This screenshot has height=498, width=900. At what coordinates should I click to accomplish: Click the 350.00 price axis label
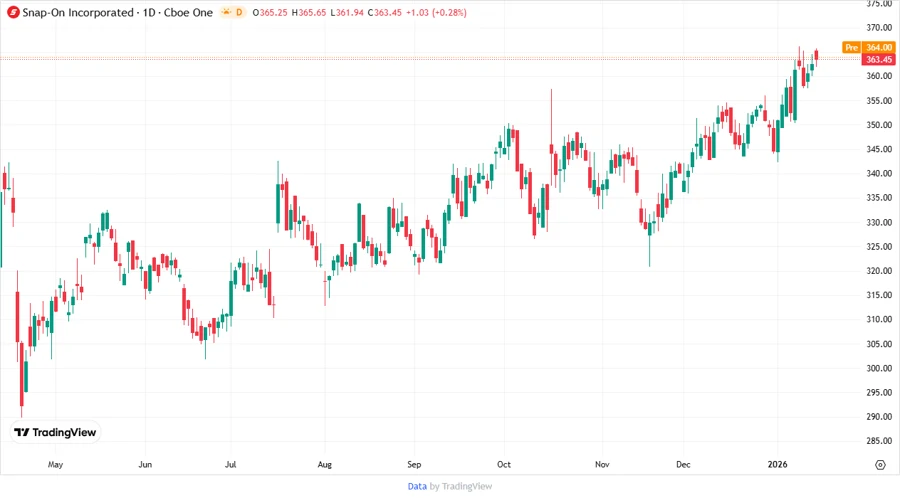[879, 124]
